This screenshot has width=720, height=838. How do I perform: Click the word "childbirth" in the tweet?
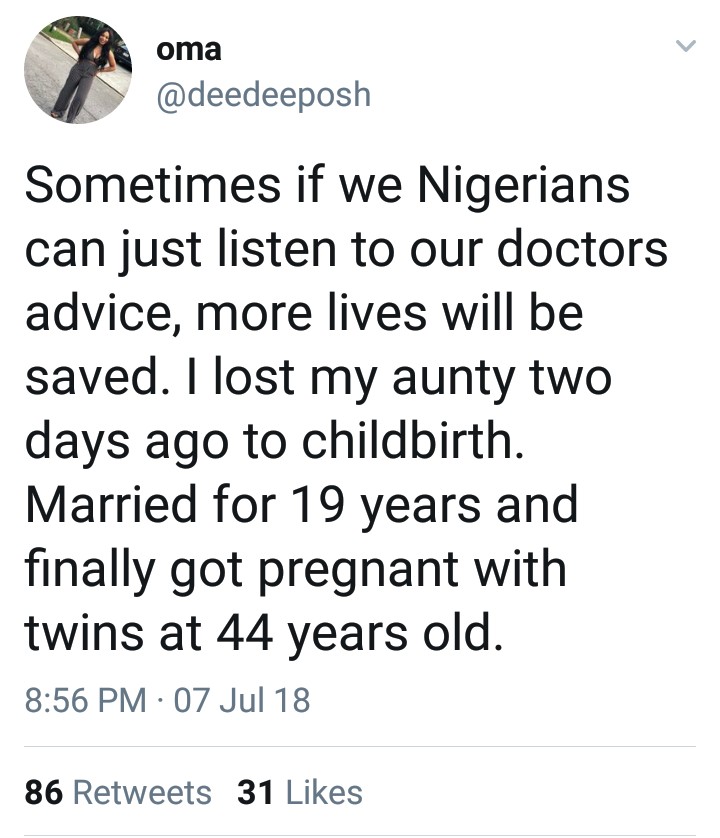[x=406, y=442]
